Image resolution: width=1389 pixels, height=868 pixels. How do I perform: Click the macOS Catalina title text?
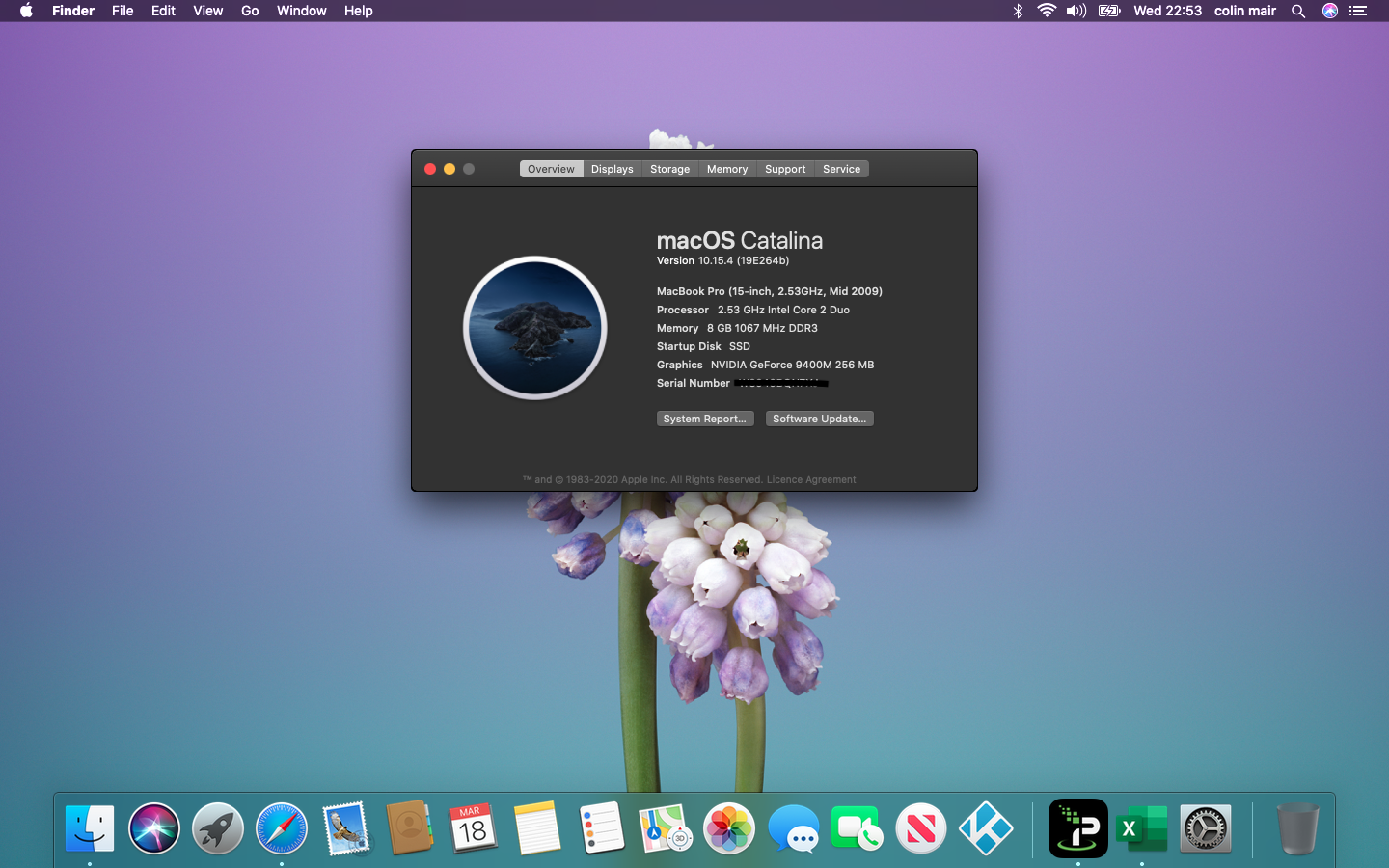(740, 240)
